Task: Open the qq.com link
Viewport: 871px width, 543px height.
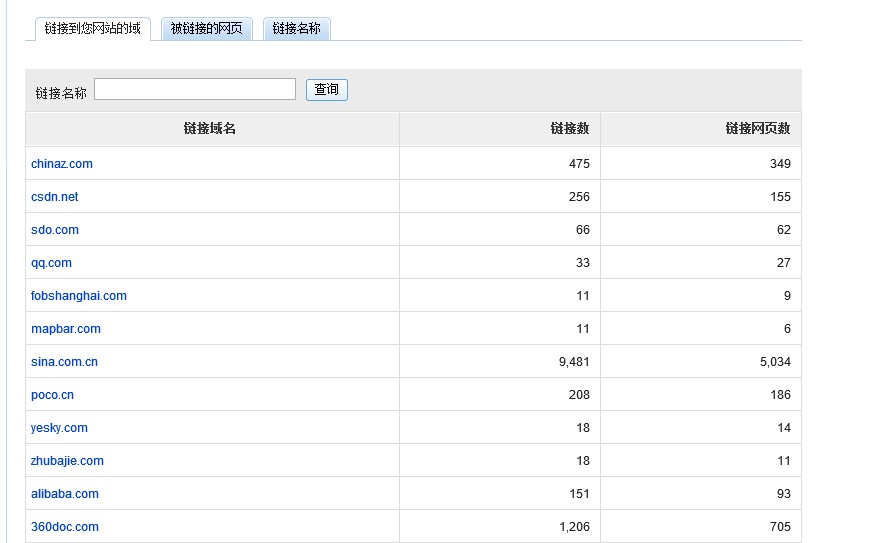Action: pyautogui.click(x=51, y=263)
